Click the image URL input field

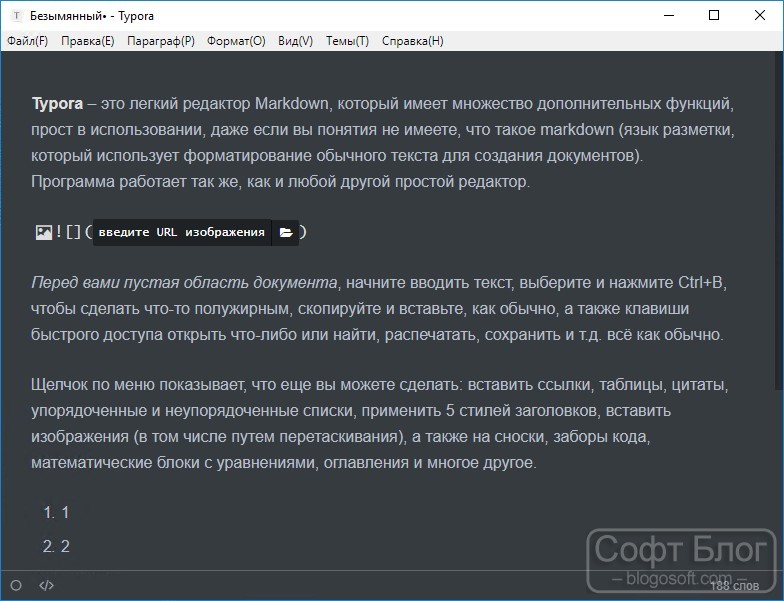tap(182, 232)
